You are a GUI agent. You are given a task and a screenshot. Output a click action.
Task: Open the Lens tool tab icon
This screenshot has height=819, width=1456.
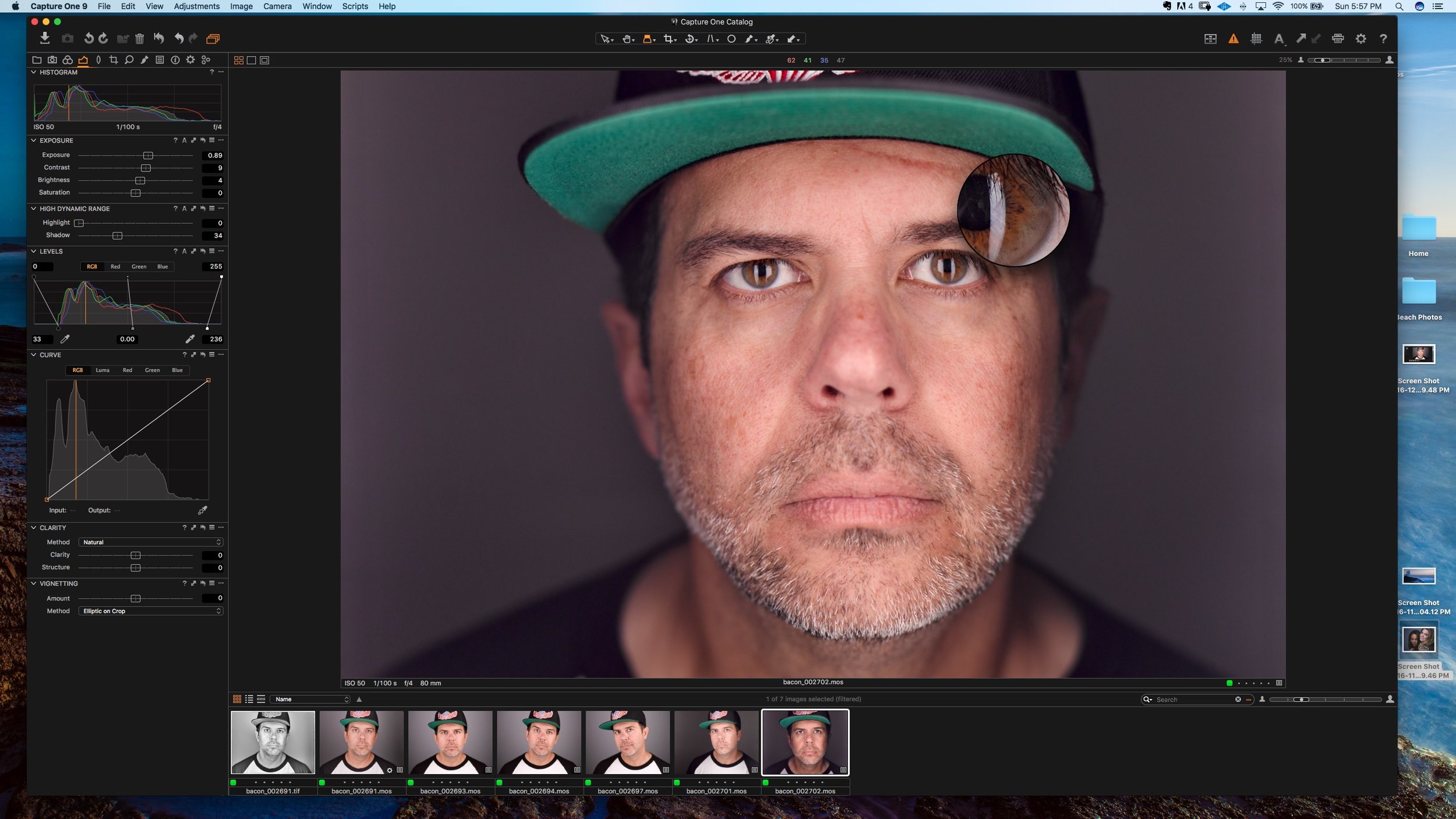(98, 60)
